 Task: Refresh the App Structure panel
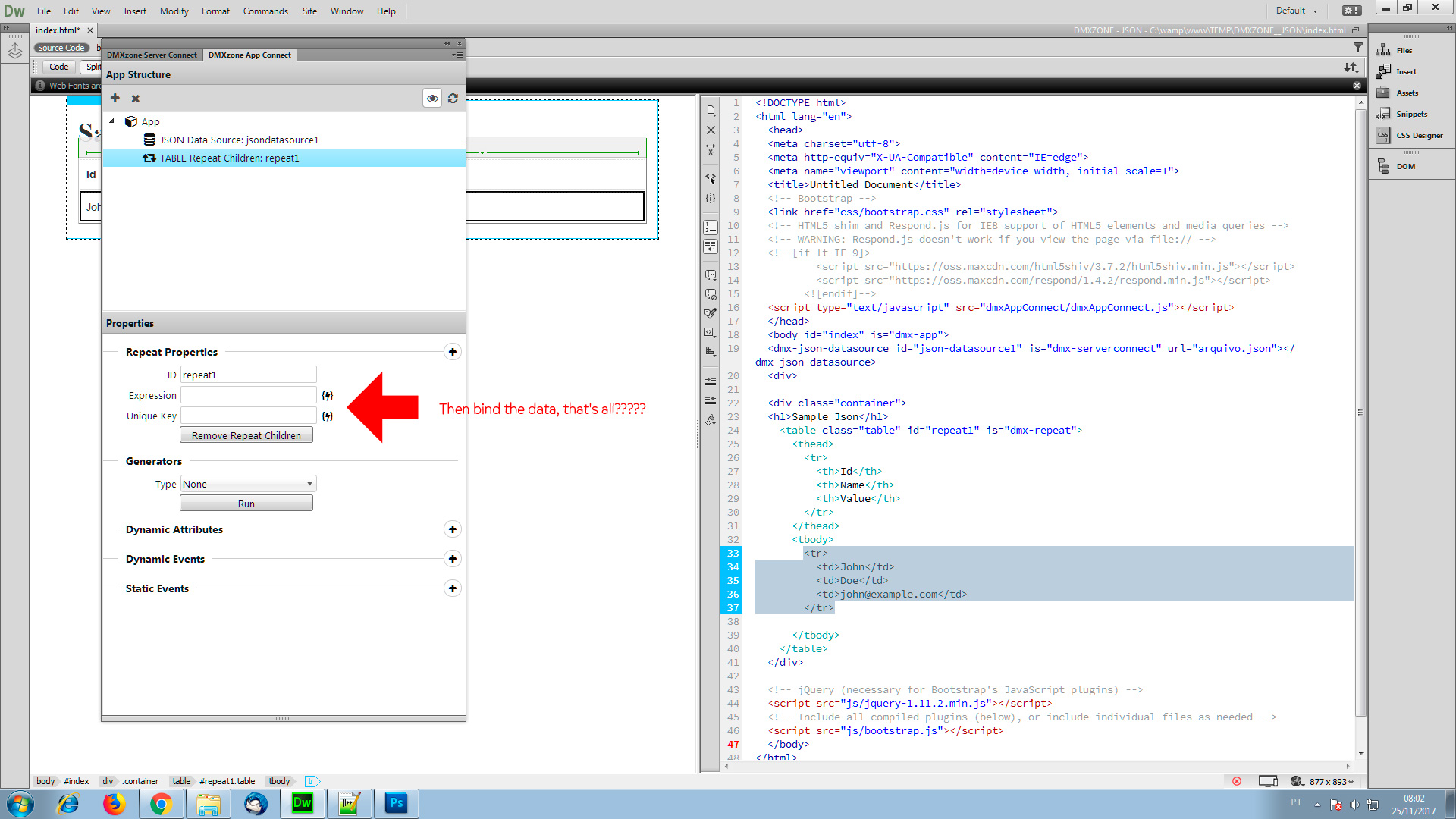point(453,99)
